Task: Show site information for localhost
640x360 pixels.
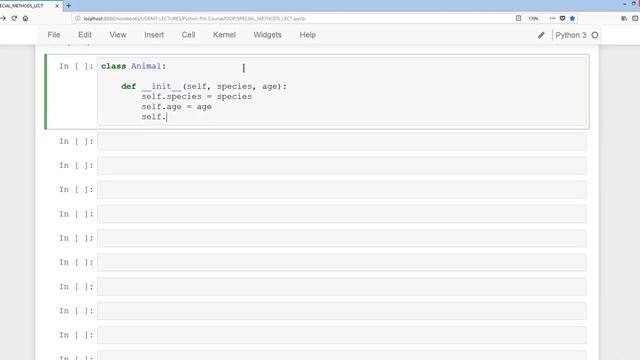Action: [x=78, y=18]
